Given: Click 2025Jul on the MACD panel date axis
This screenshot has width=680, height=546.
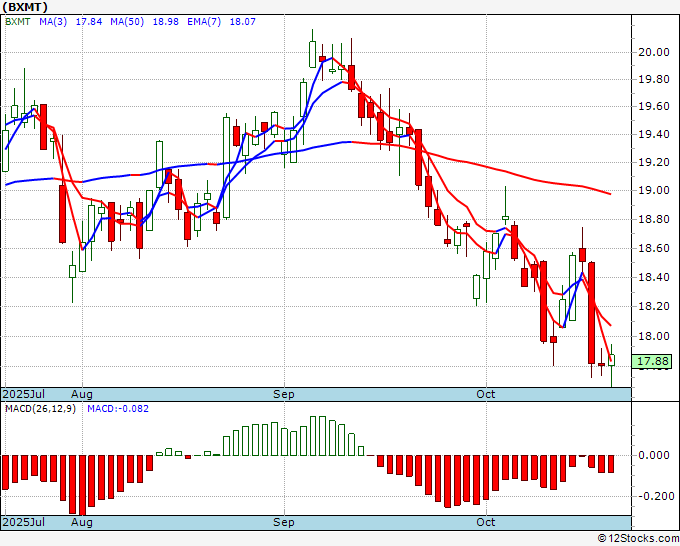Looking at the screenshot, I should 23,522.
